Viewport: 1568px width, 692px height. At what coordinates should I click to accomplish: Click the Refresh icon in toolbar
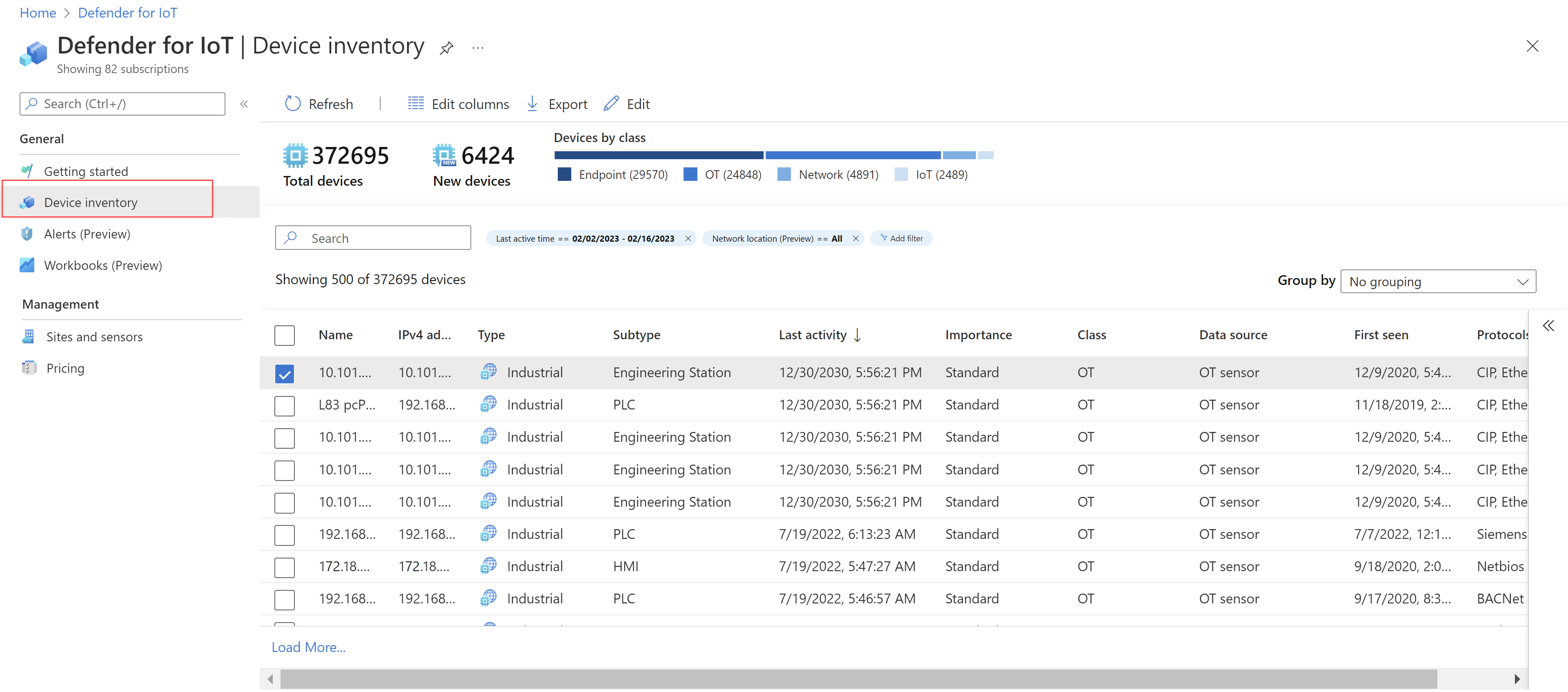point(293,104)
